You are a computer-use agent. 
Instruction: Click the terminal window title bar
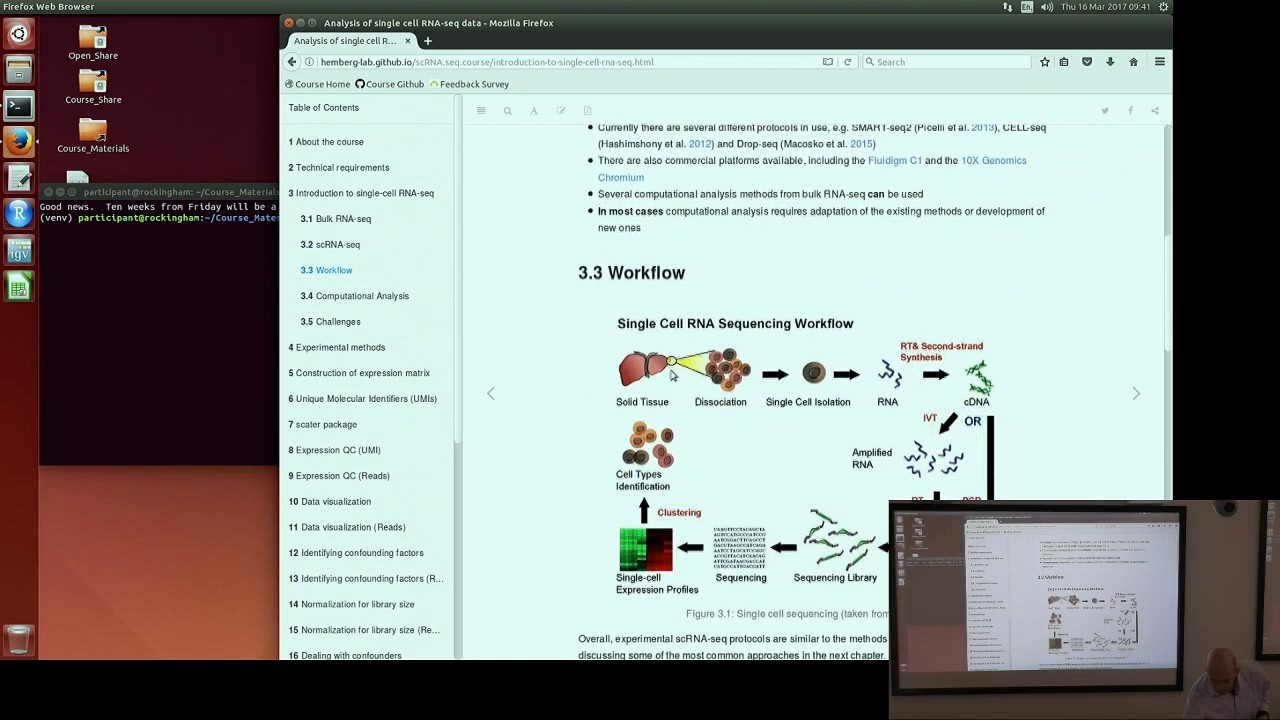pyautogui.click(x=160, y=192)
